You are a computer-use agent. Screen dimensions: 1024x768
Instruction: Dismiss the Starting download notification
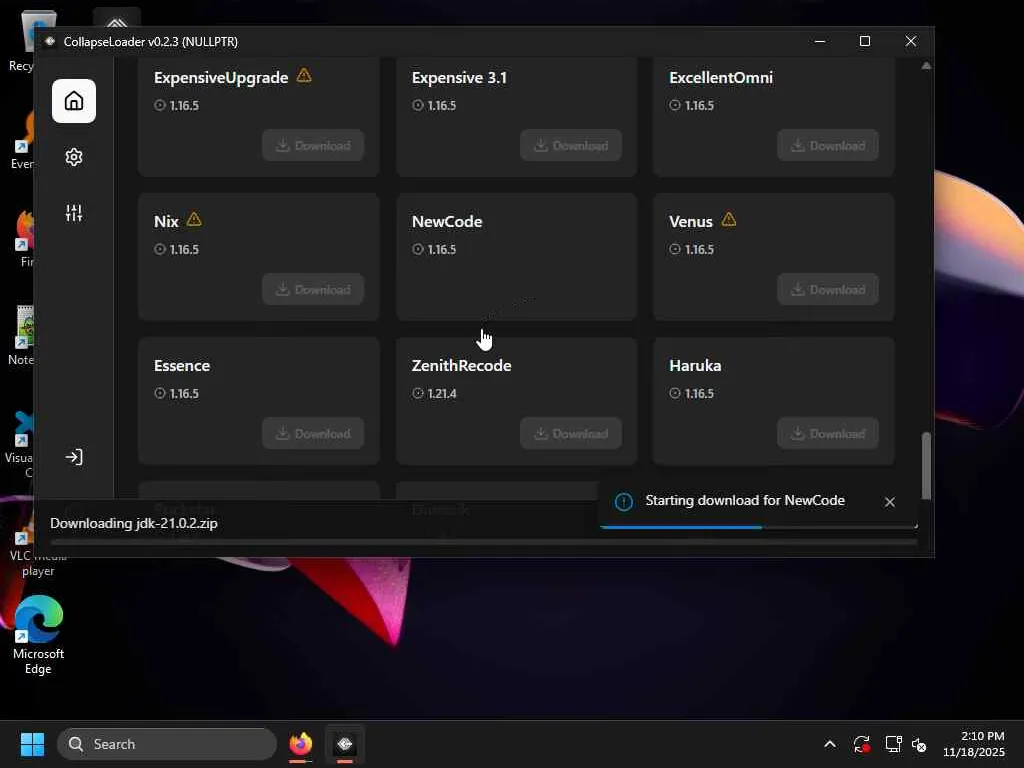point(889,502)
